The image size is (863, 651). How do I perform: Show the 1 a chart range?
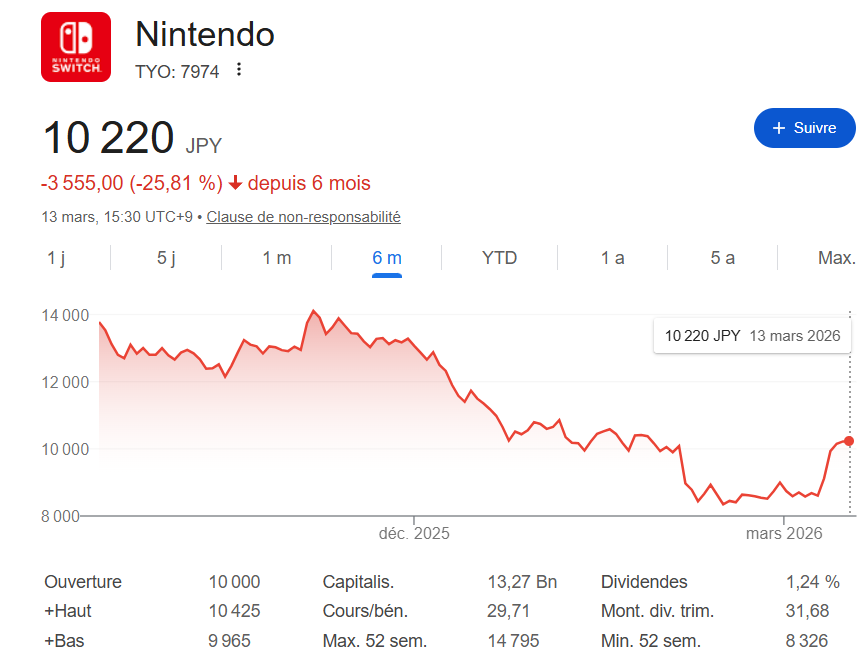click(612, 258)
